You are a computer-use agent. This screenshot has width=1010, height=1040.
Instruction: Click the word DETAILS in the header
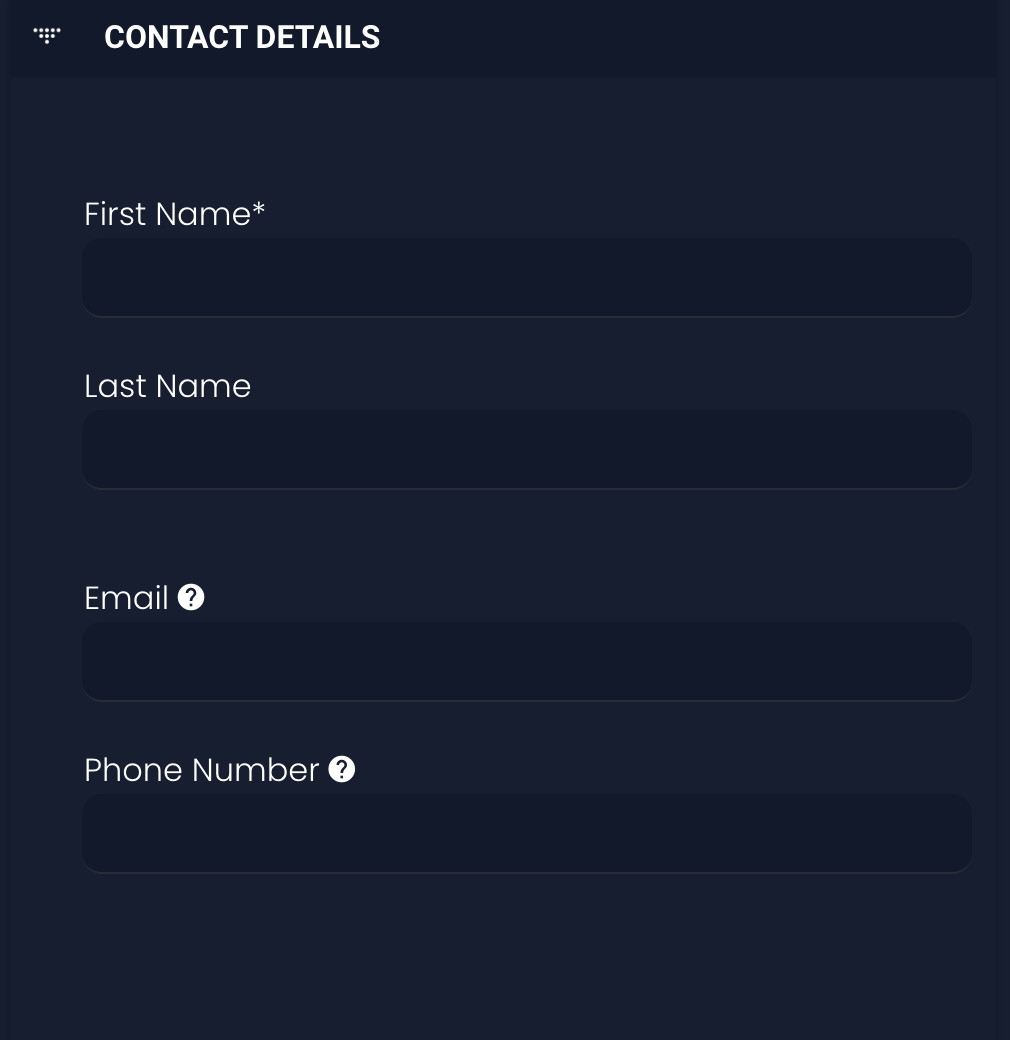click(x=317, y=37)
